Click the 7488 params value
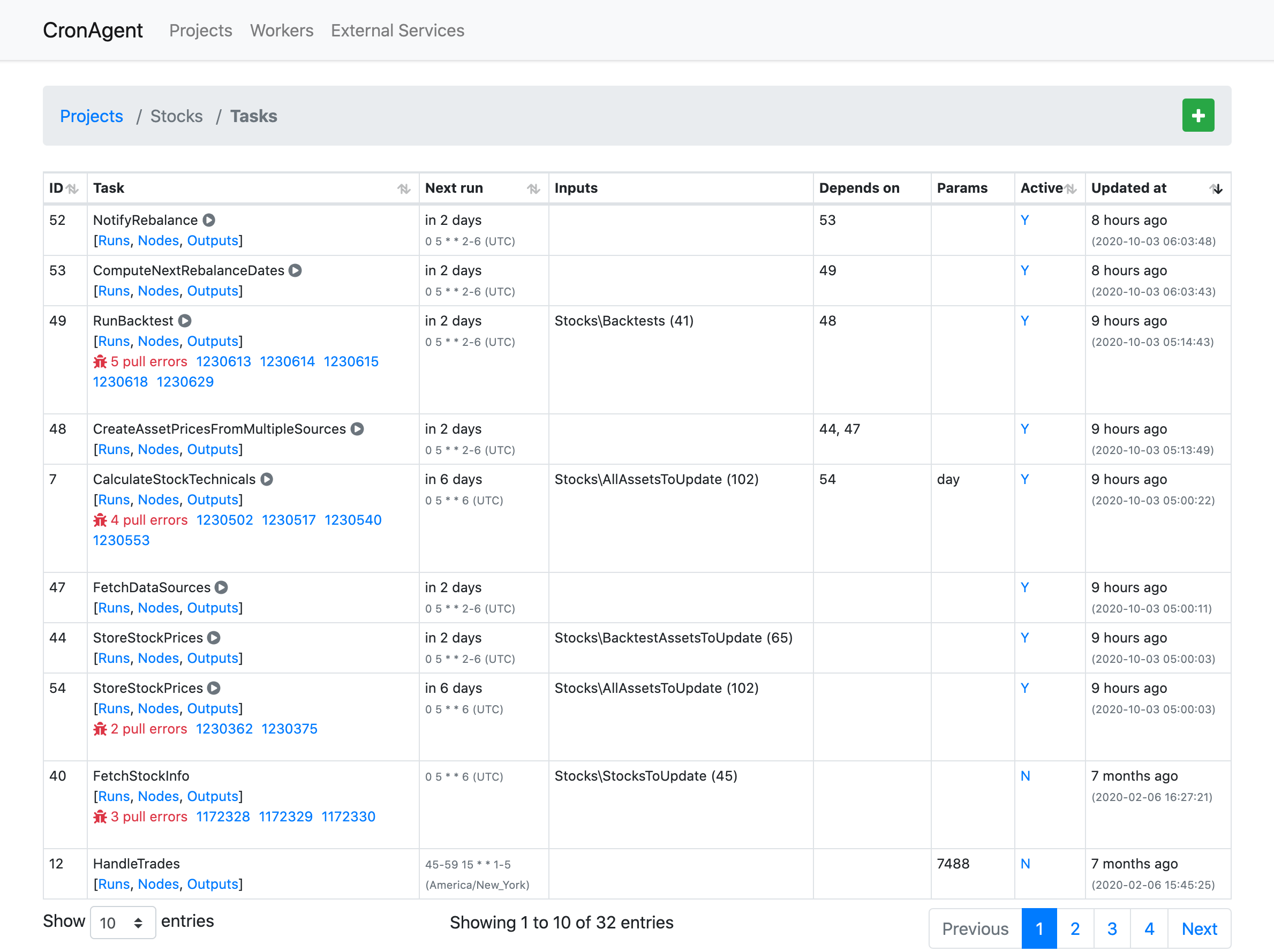 click(x=953, y=864)
